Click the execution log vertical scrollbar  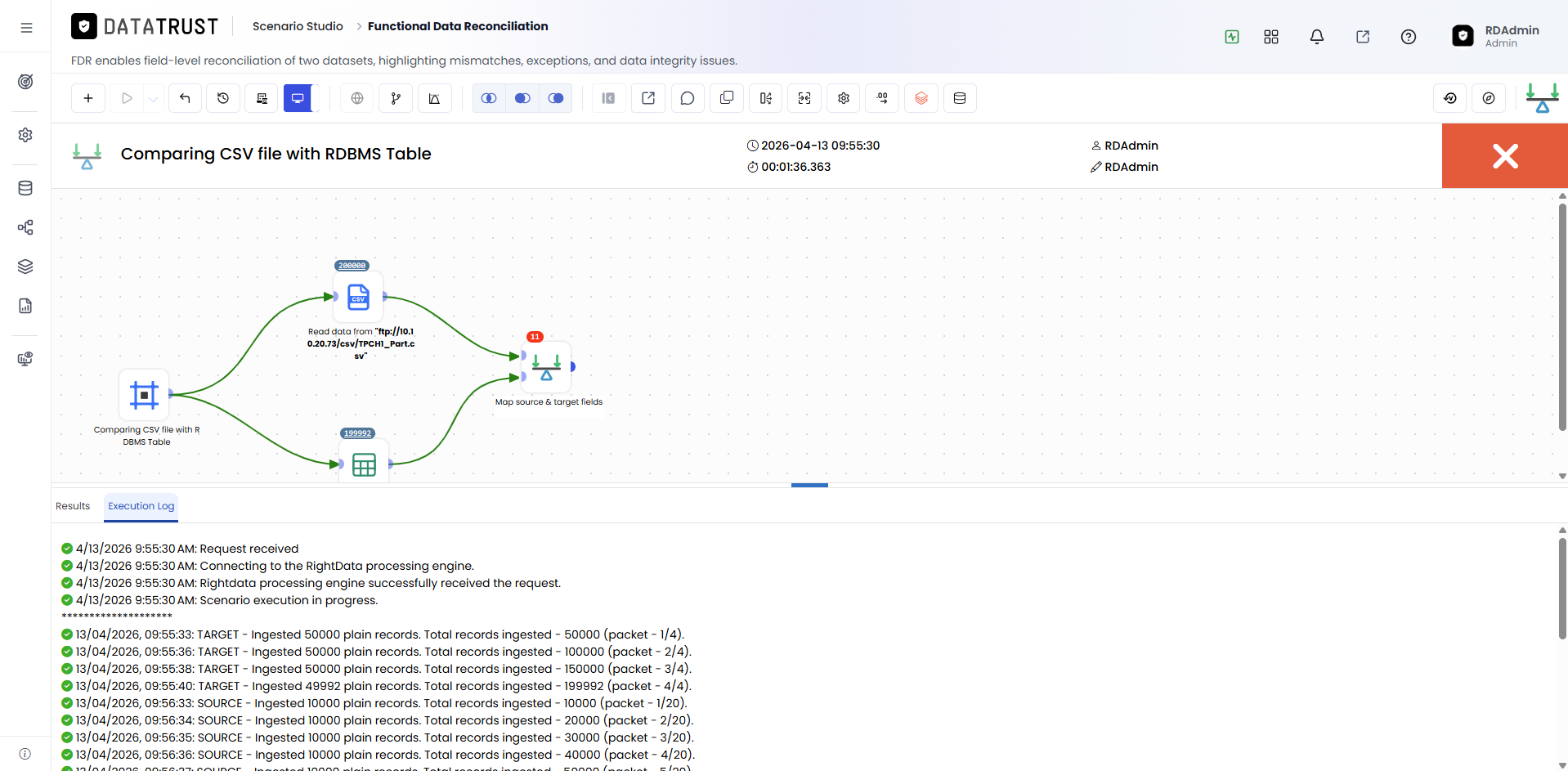coord(1562,587)
